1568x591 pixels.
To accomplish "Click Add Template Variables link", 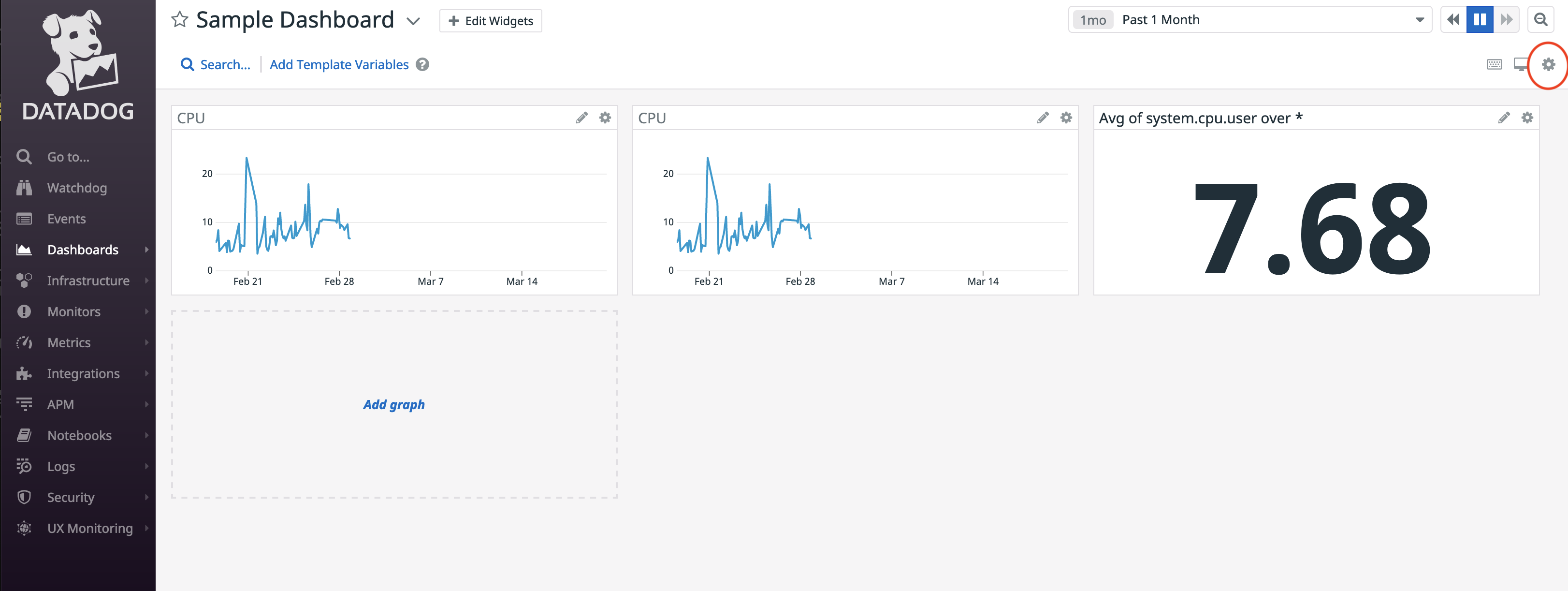I will (339, 65).
